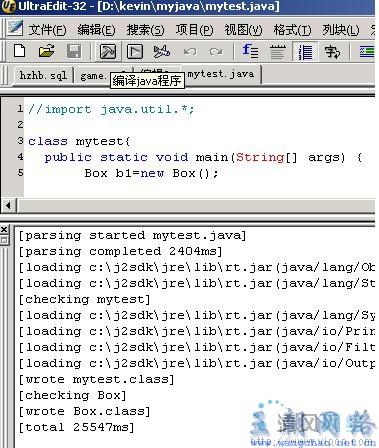Click output '[parsing completed 2404ms]'

tap(120, 252)
